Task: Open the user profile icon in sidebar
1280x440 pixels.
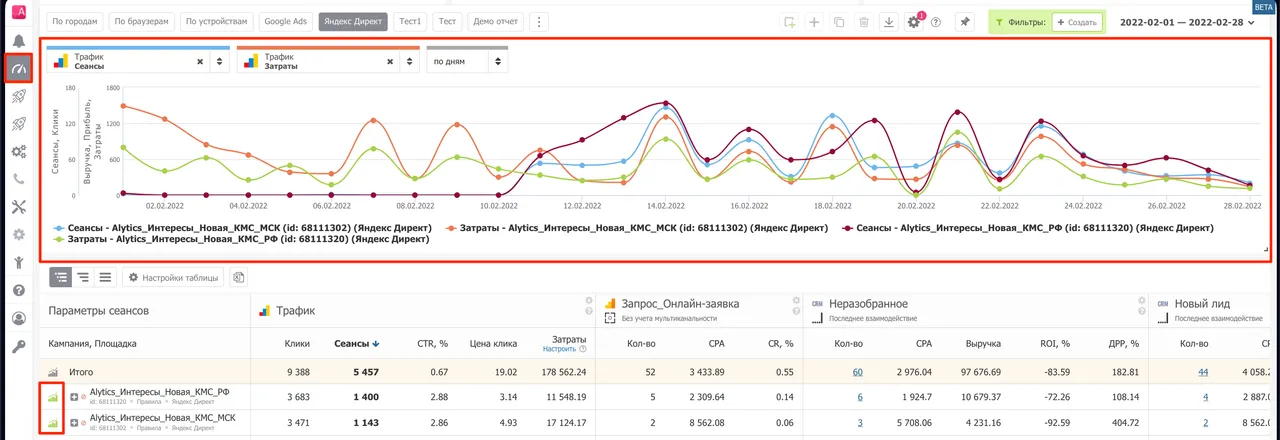Action: coord(19,319)
